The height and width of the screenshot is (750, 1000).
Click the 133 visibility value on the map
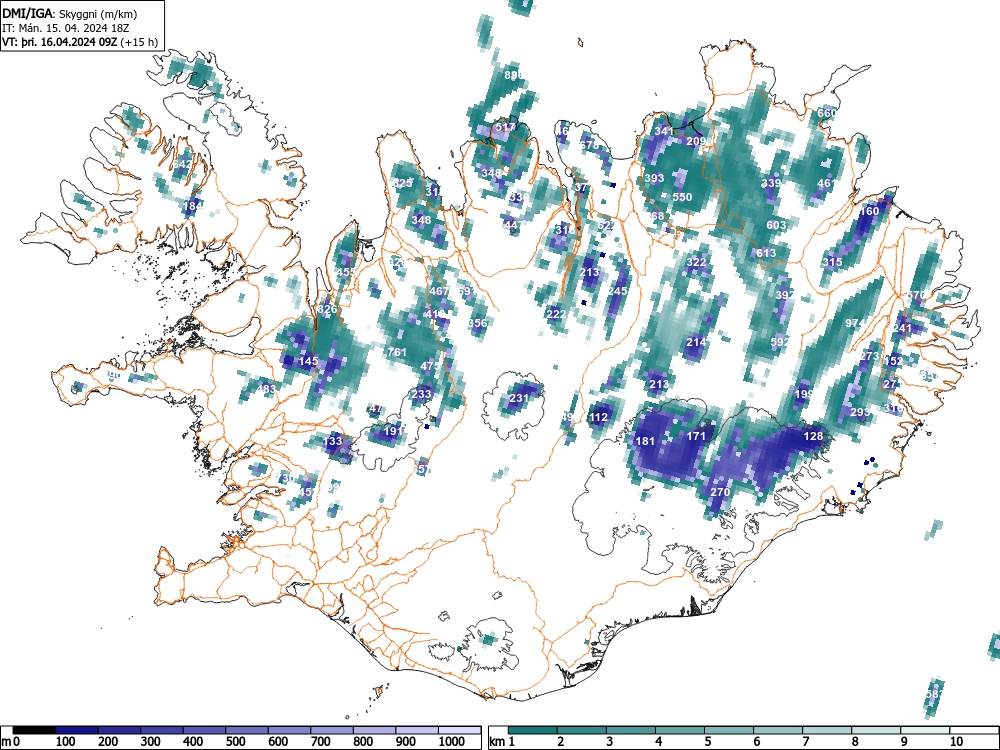click(333, 441)
